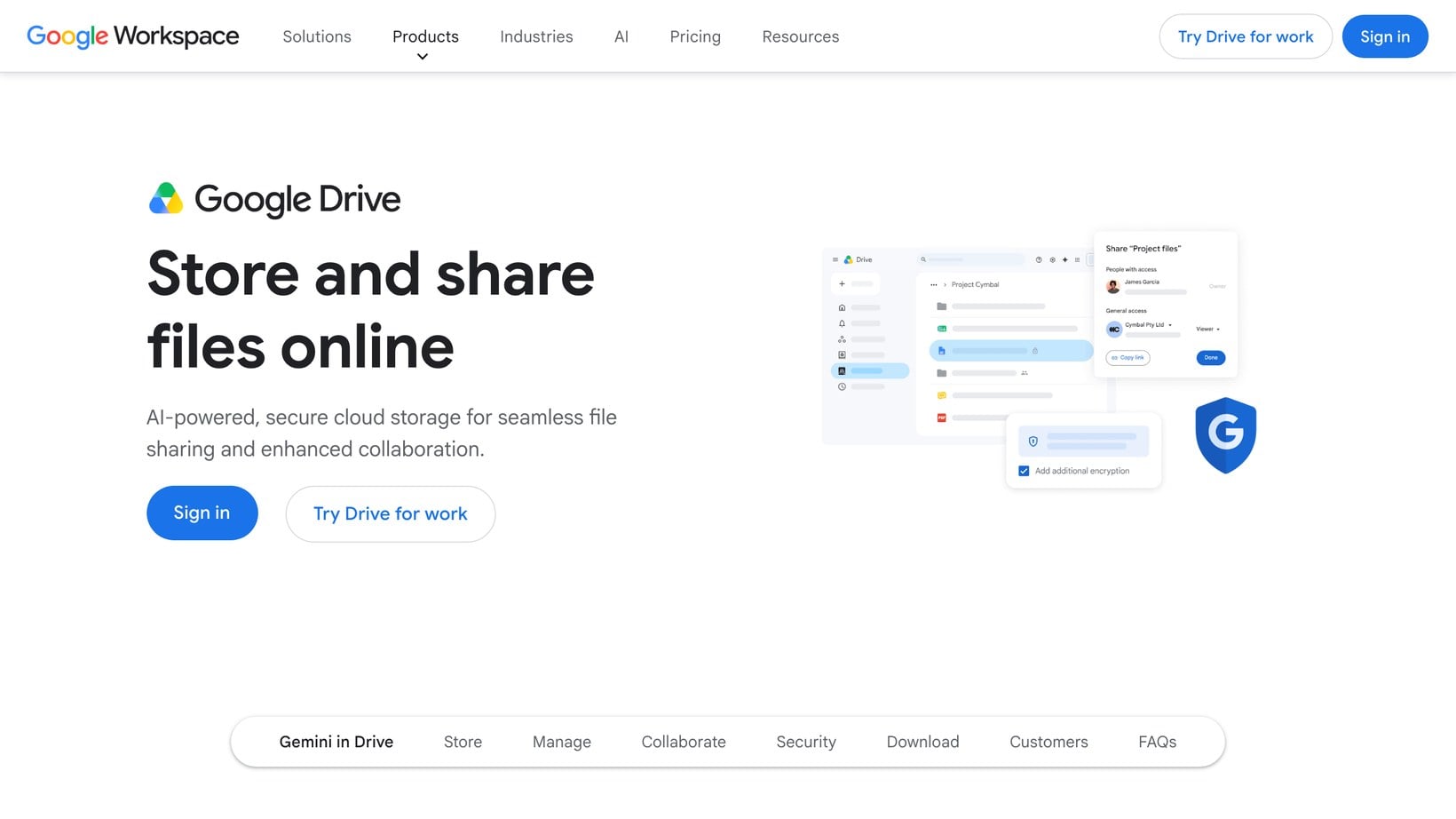Click Copy link in share dialog illustration
The image size is (1456, 819).
[x=1128, y=358]
